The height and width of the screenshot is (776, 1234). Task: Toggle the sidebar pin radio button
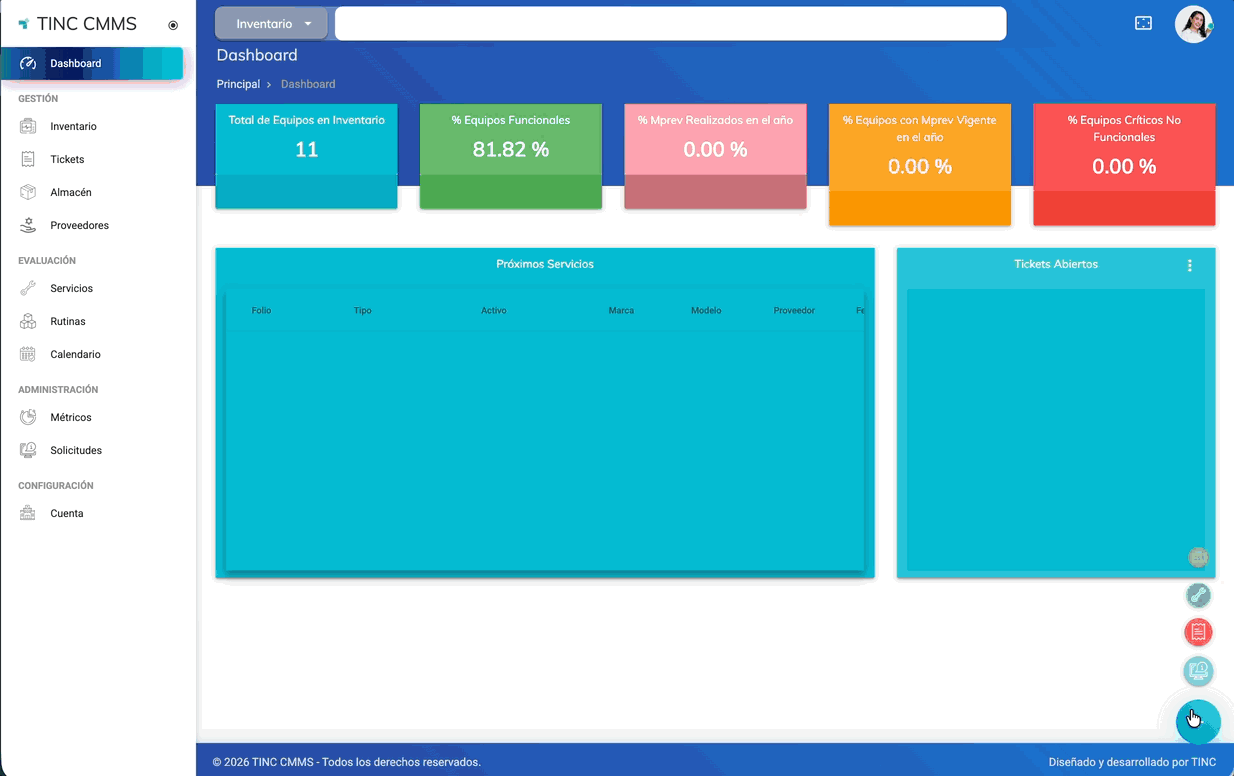point(173,25)
